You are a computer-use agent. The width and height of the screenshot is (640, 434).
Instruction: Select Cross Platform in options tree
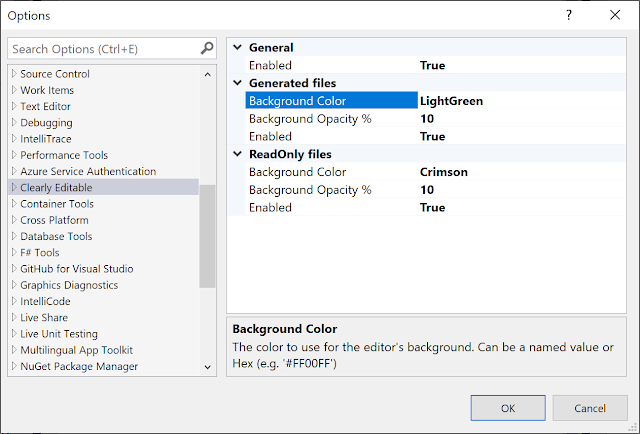pyautogui.click(x=54, y=220)
